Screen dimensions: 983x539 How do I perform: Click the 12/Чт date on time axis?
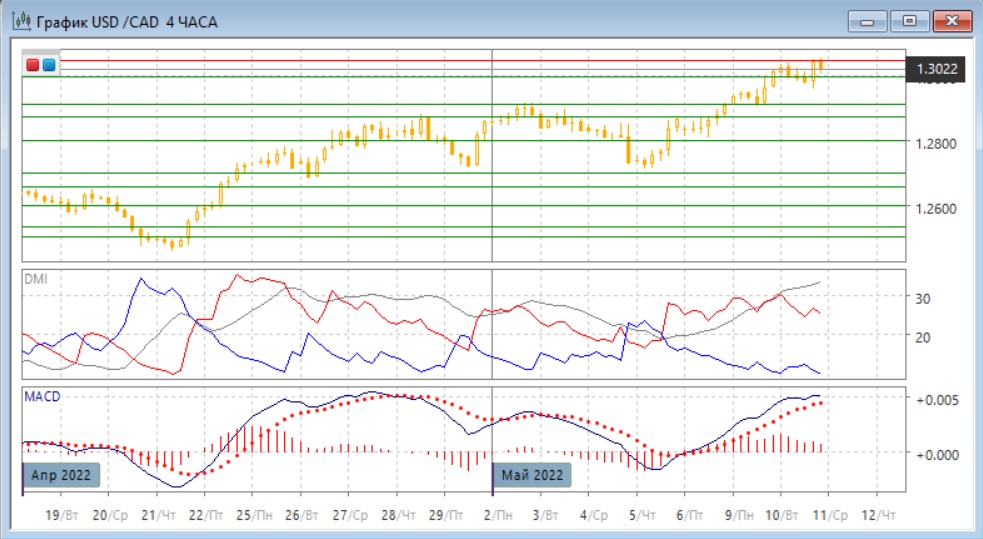877,514
